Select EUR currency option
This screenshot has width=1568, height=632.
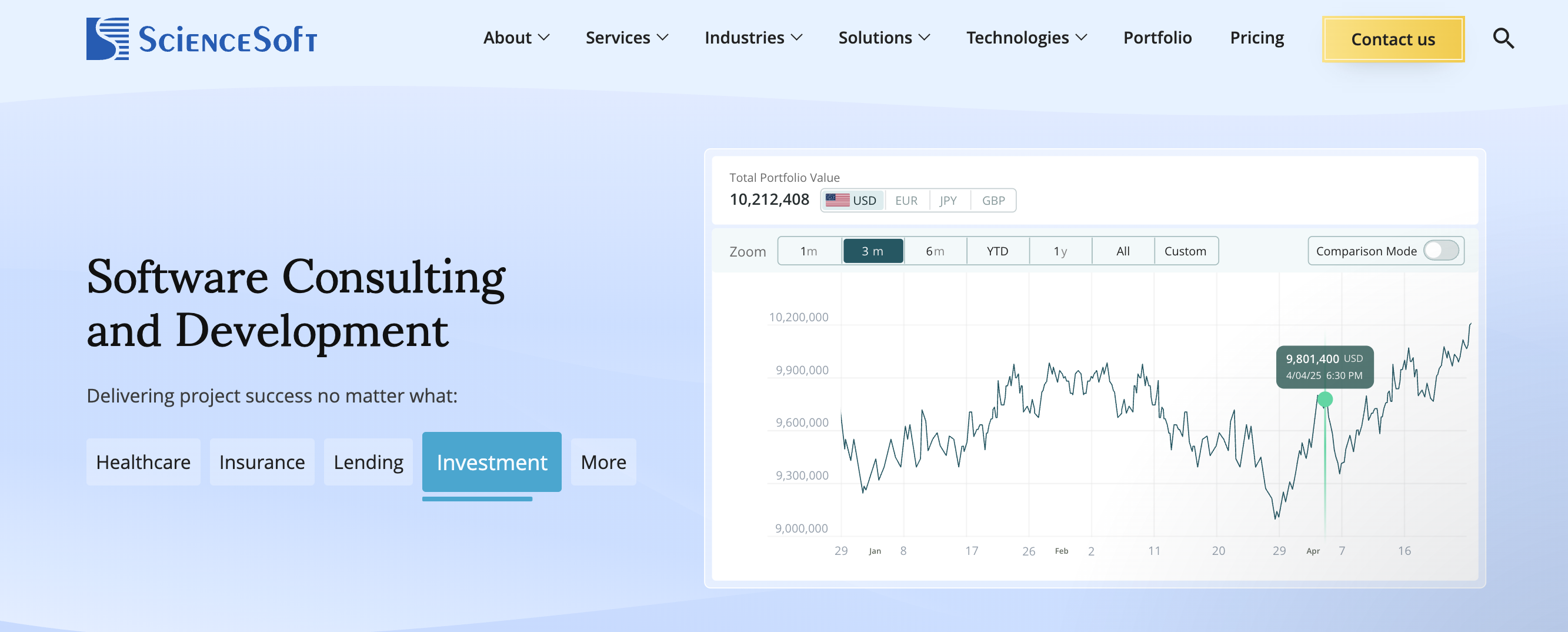coord(906,200)
